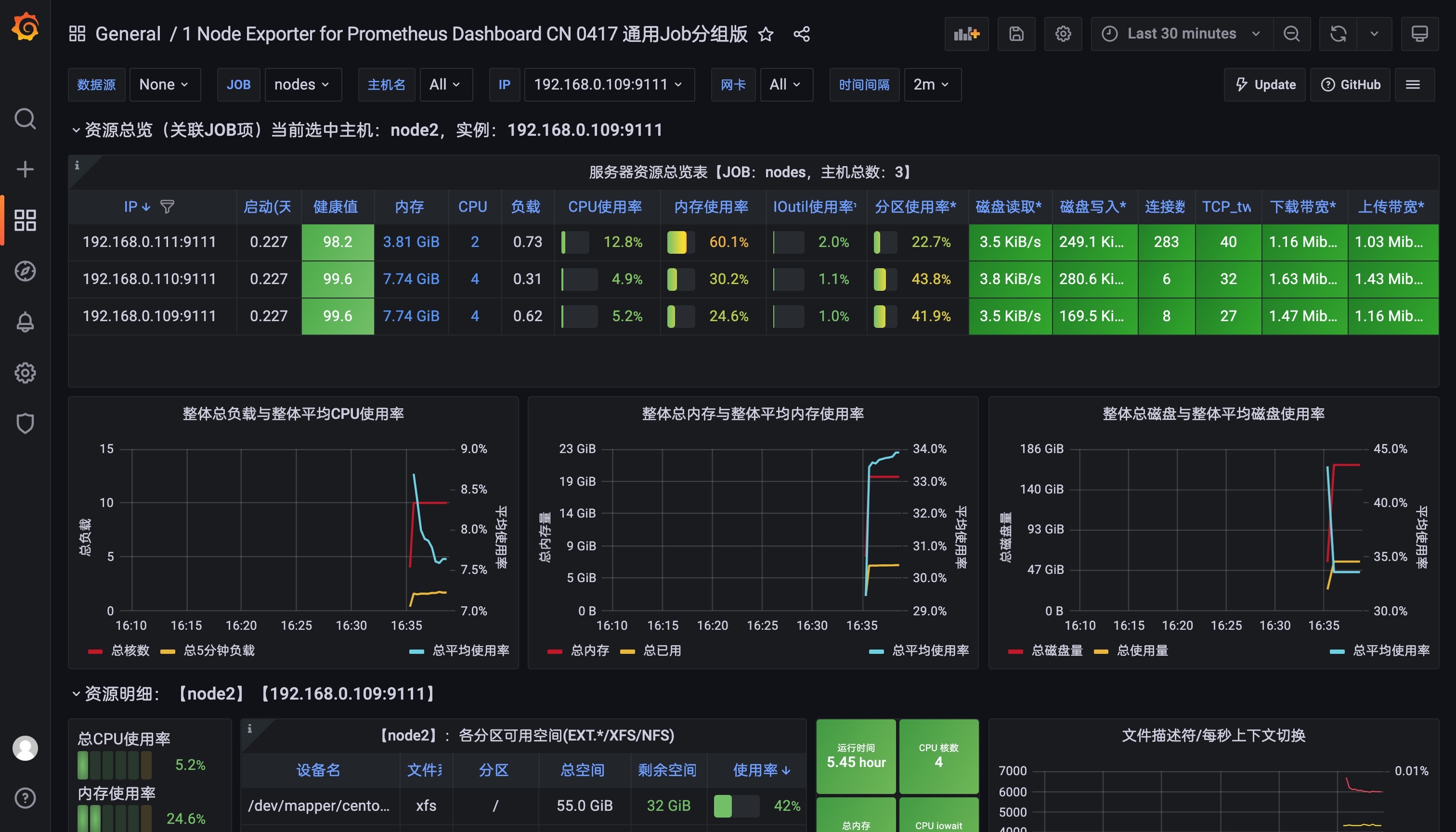Open the JOB nodes dropdown

tap(302, 85)
